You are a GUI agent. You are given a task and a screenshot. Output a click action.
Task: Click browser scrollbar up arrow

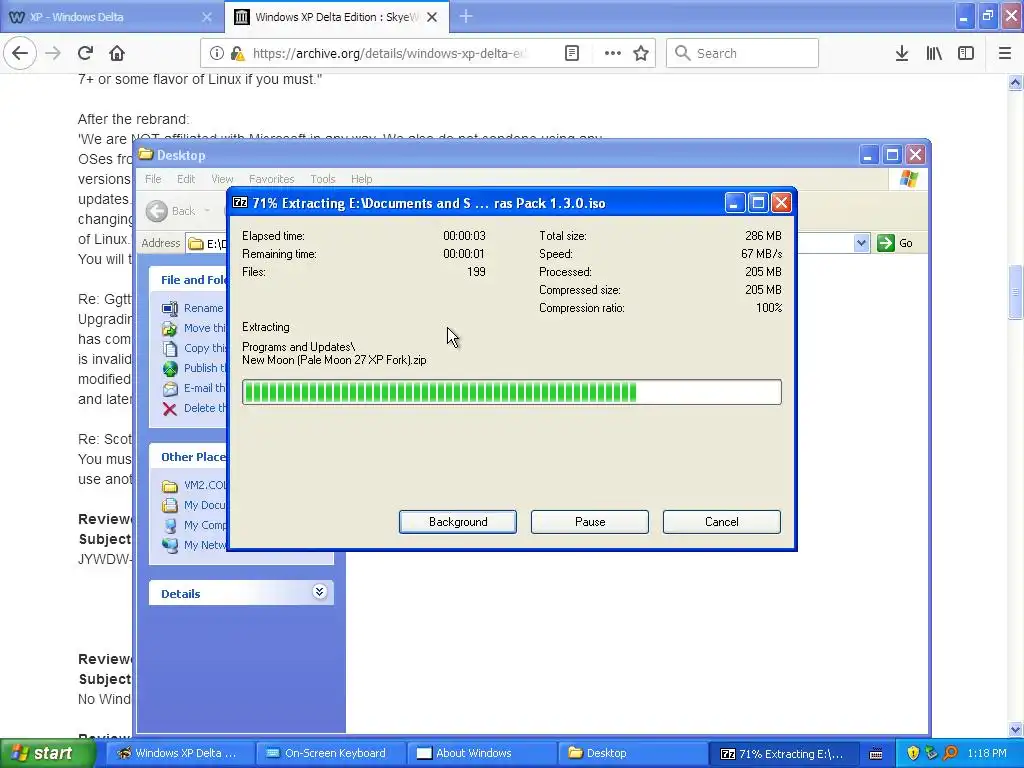(1016, 82)
